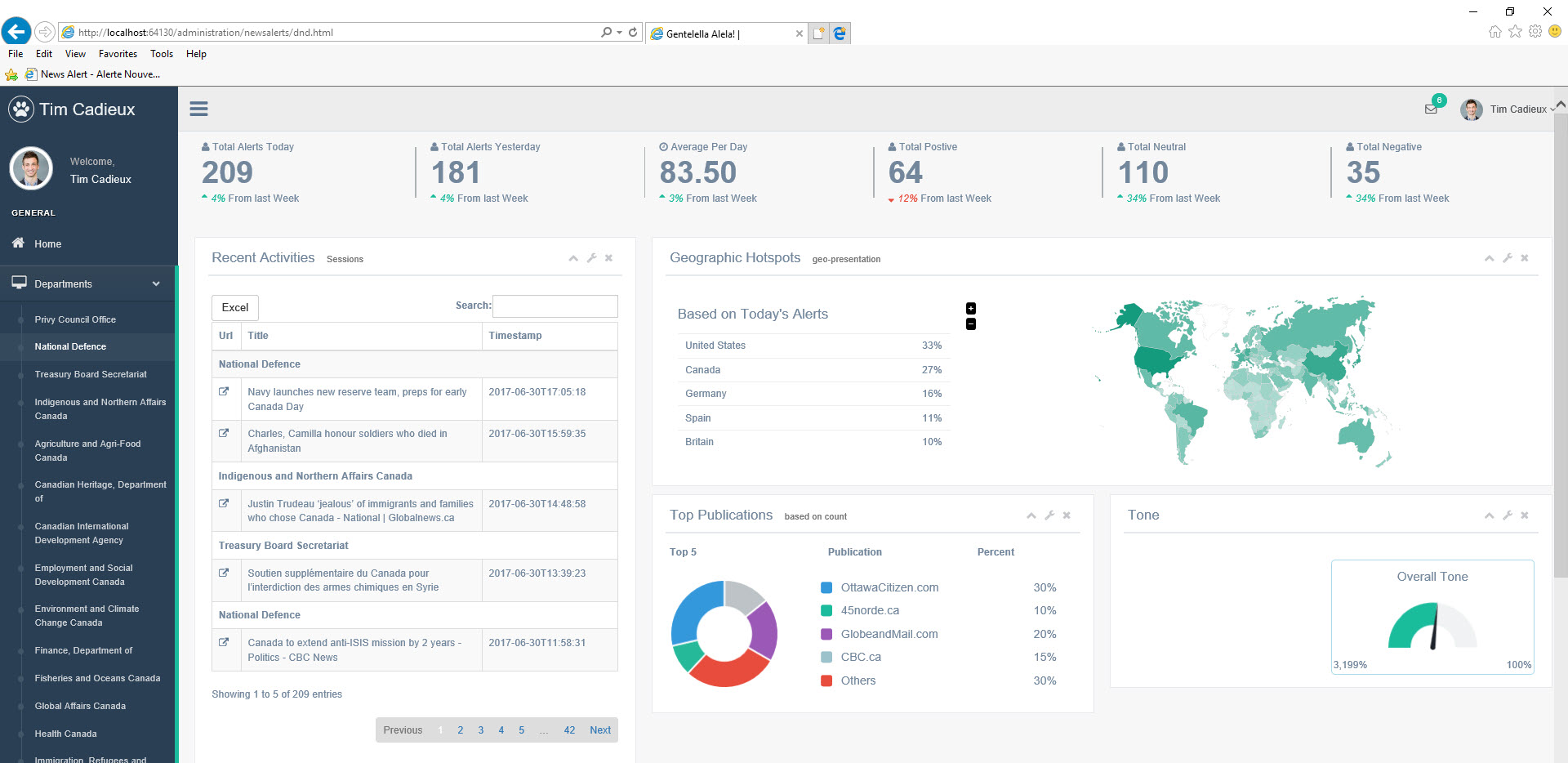
Task: Focus the Search input field
Action: coord(555,306)
